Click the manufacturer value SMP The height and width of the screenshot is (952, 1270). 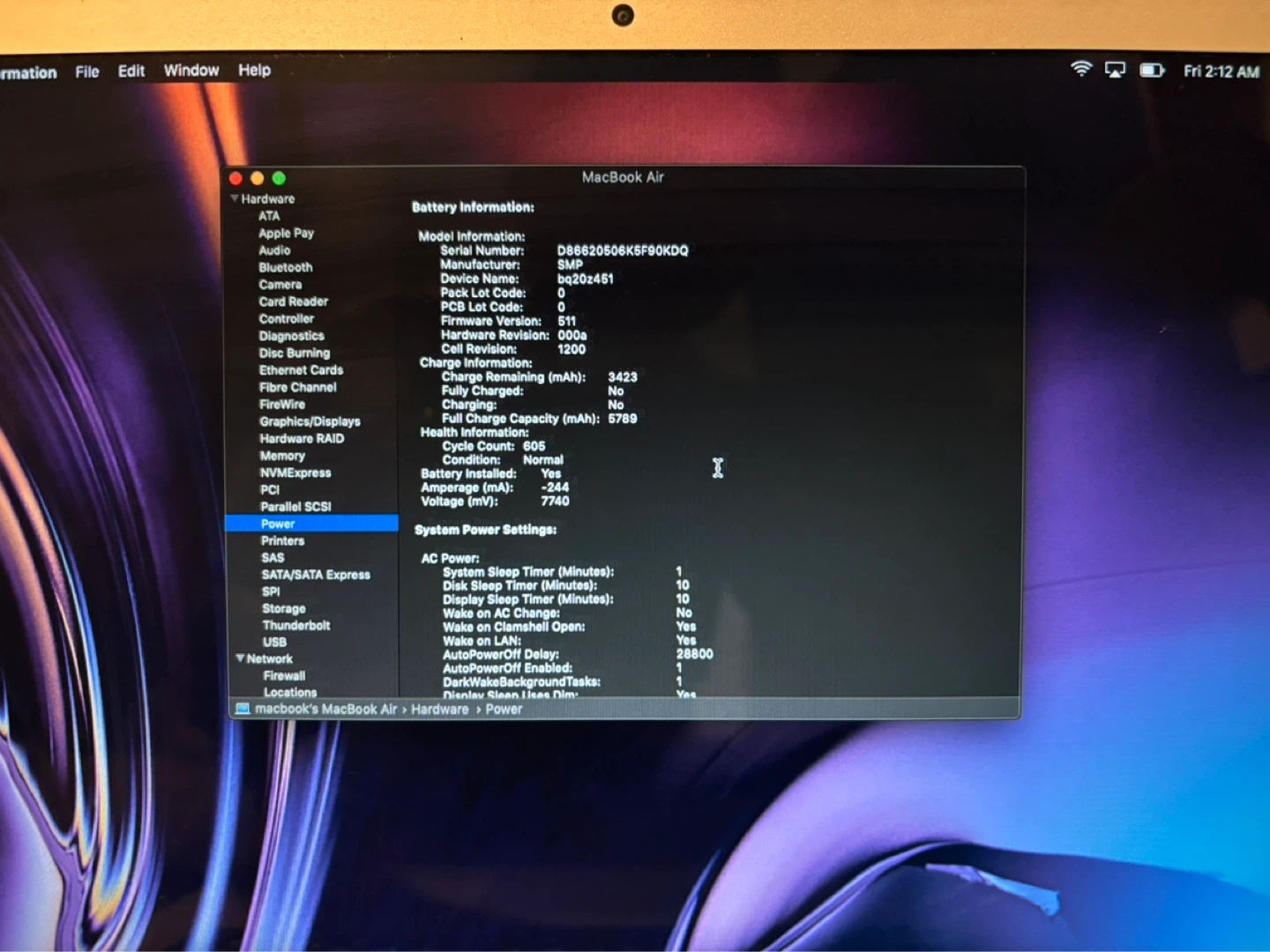click(570, 265)
